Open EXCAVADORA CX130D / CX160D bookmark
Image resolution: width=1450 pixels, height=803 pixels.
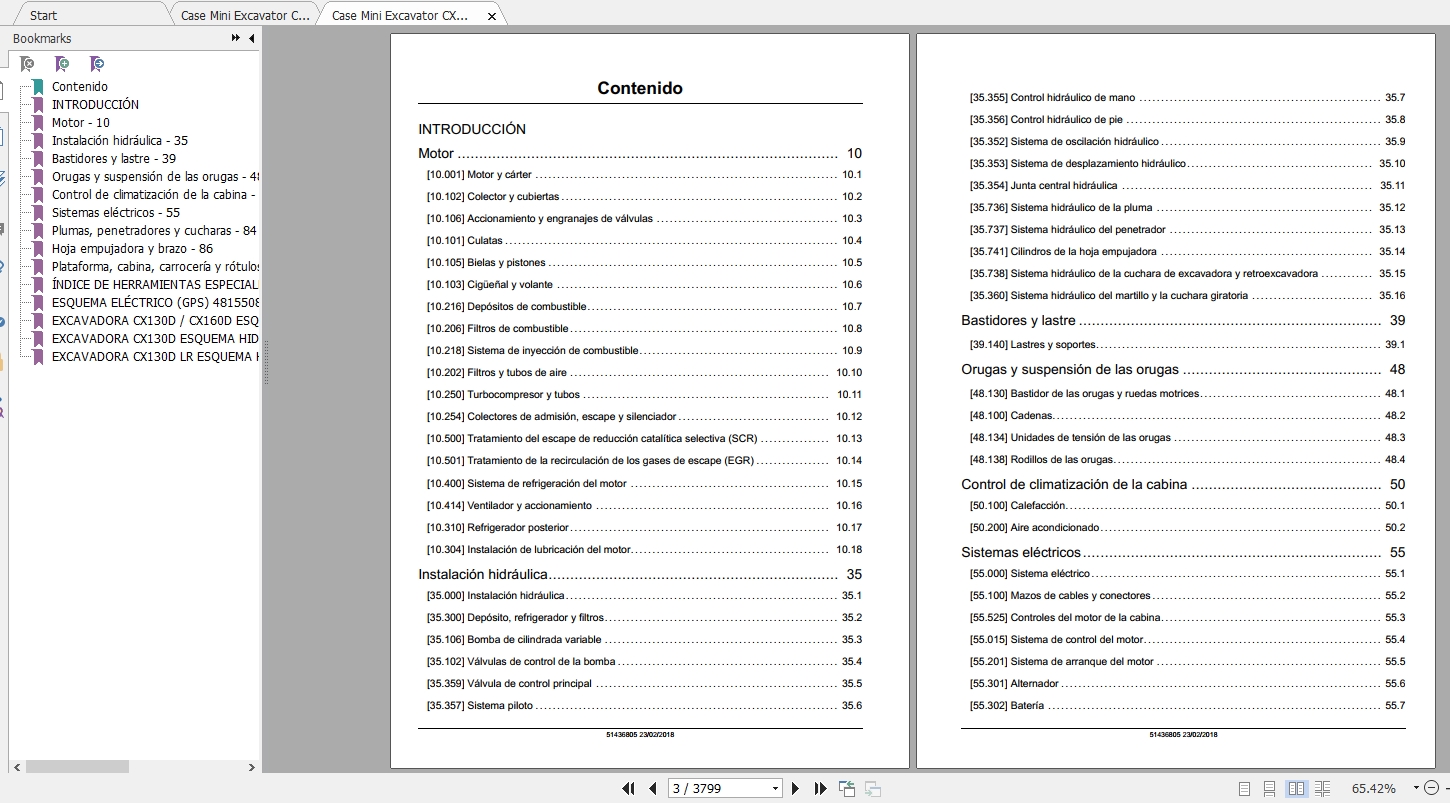[155, 321]
